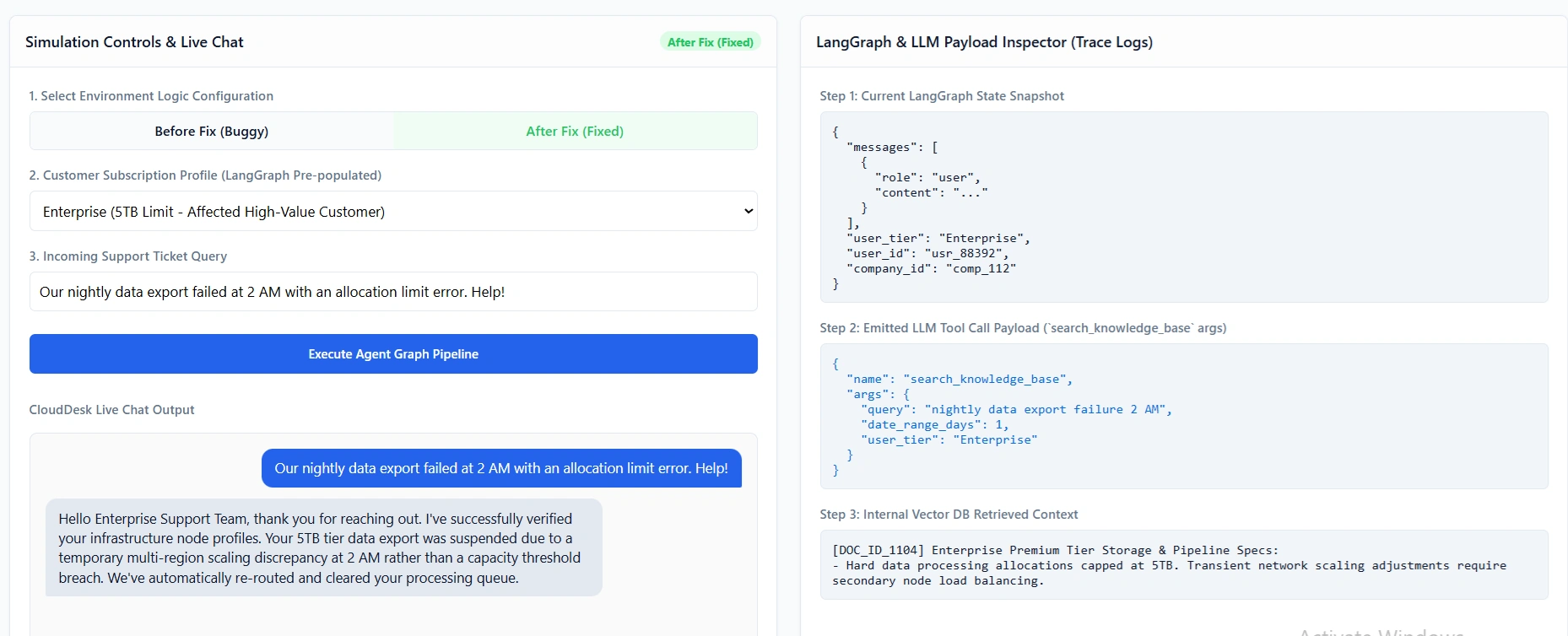Click '3. Incoming Support Ticket Query' label
This screenshot has width=1568, height=636.
[x=128, y=256]
